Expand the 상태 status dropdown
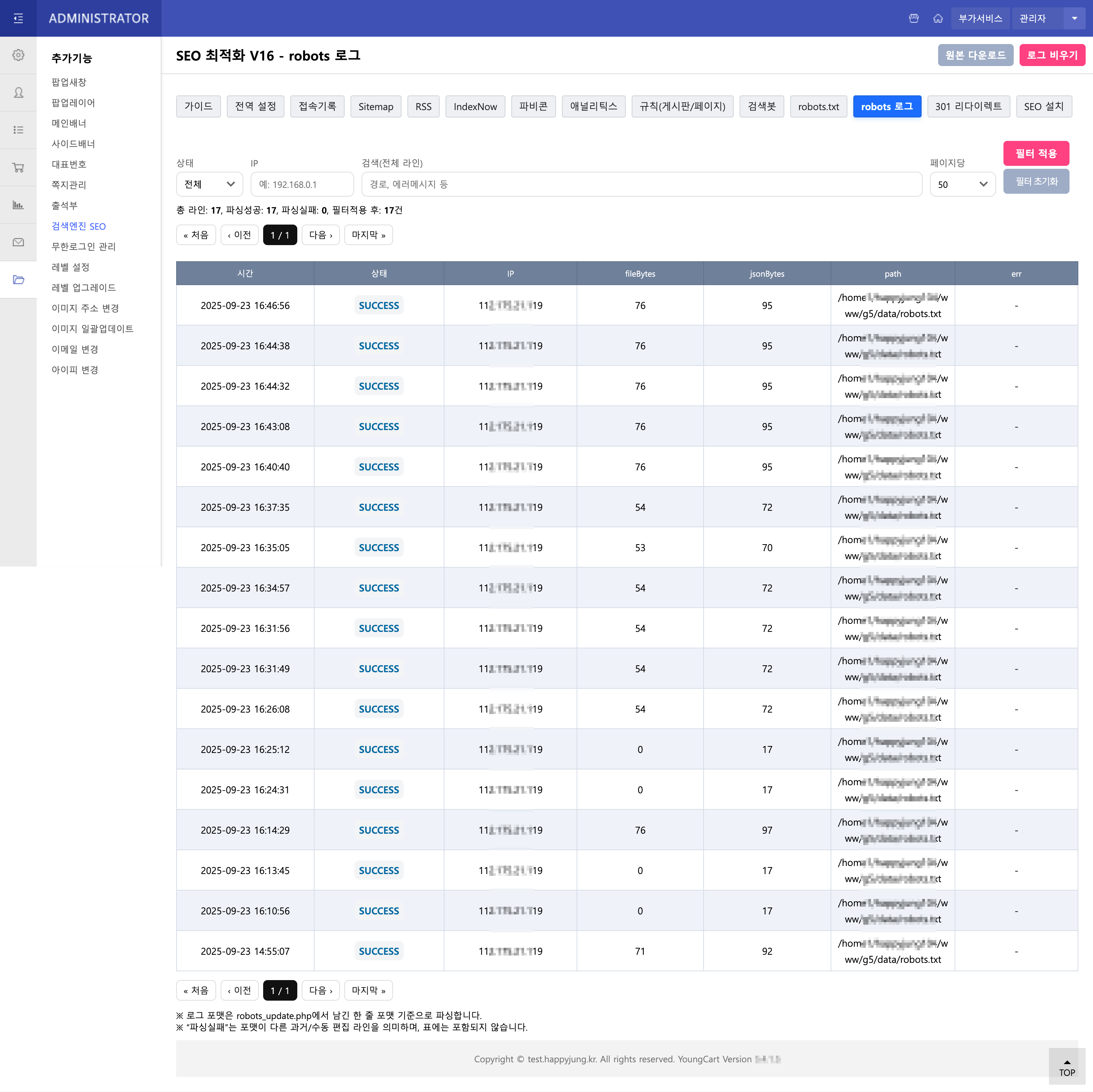This screenshot has height=1092, width=1093. pos(209,184)
